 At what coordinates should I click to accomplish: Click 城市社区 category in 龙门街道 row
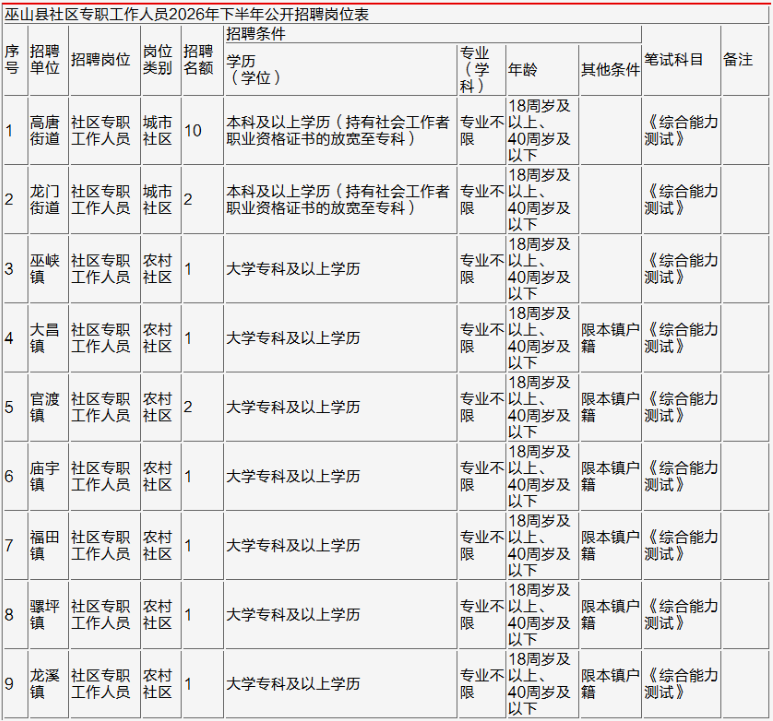point(158,200)
